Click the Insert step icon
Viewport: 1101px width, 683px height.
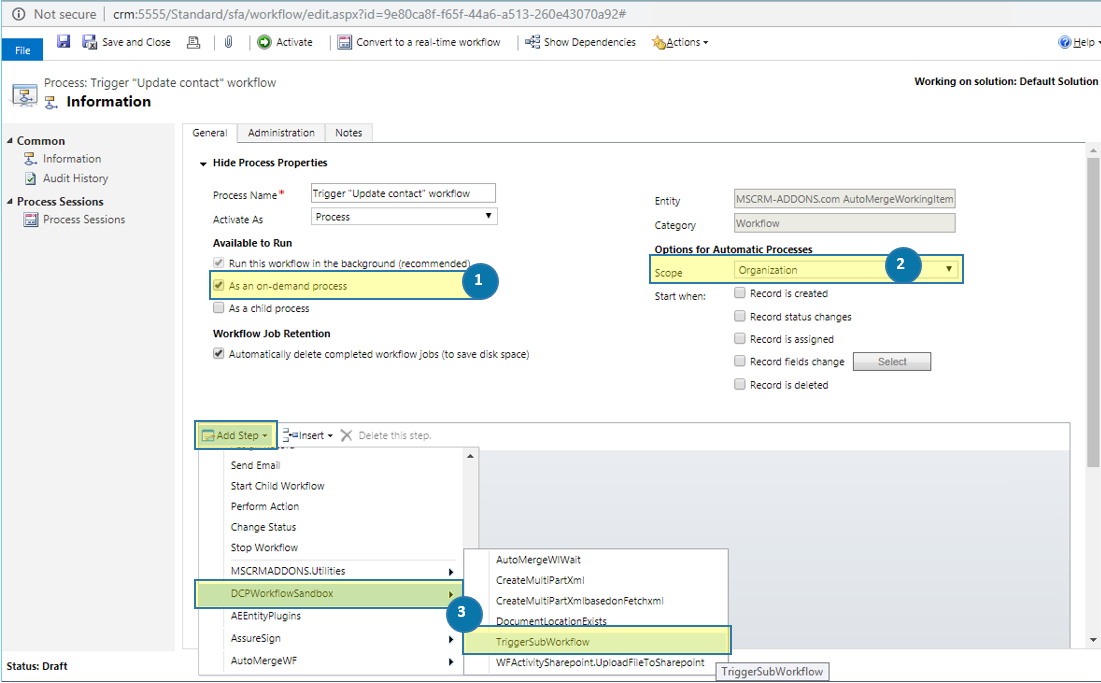point(291,435)
